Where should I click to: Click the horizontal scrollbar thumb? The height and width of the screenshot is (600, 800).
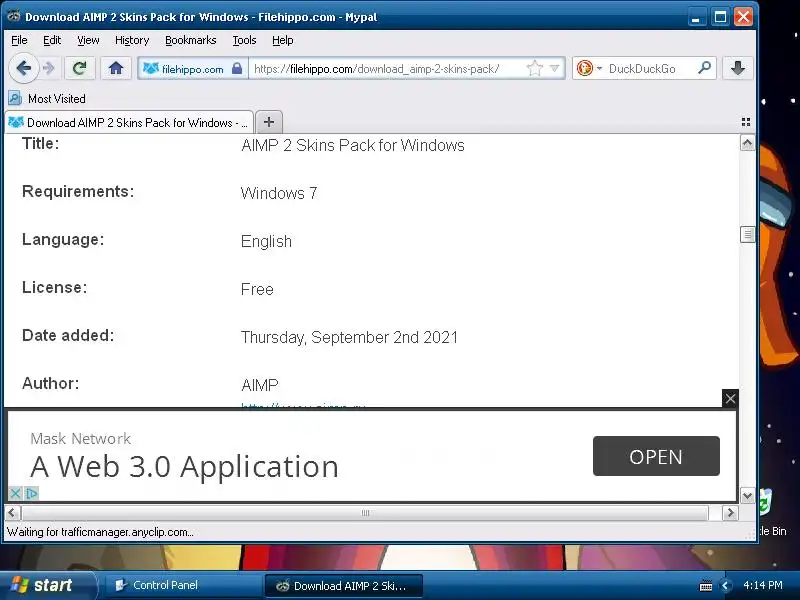click(x=365, y=513)
